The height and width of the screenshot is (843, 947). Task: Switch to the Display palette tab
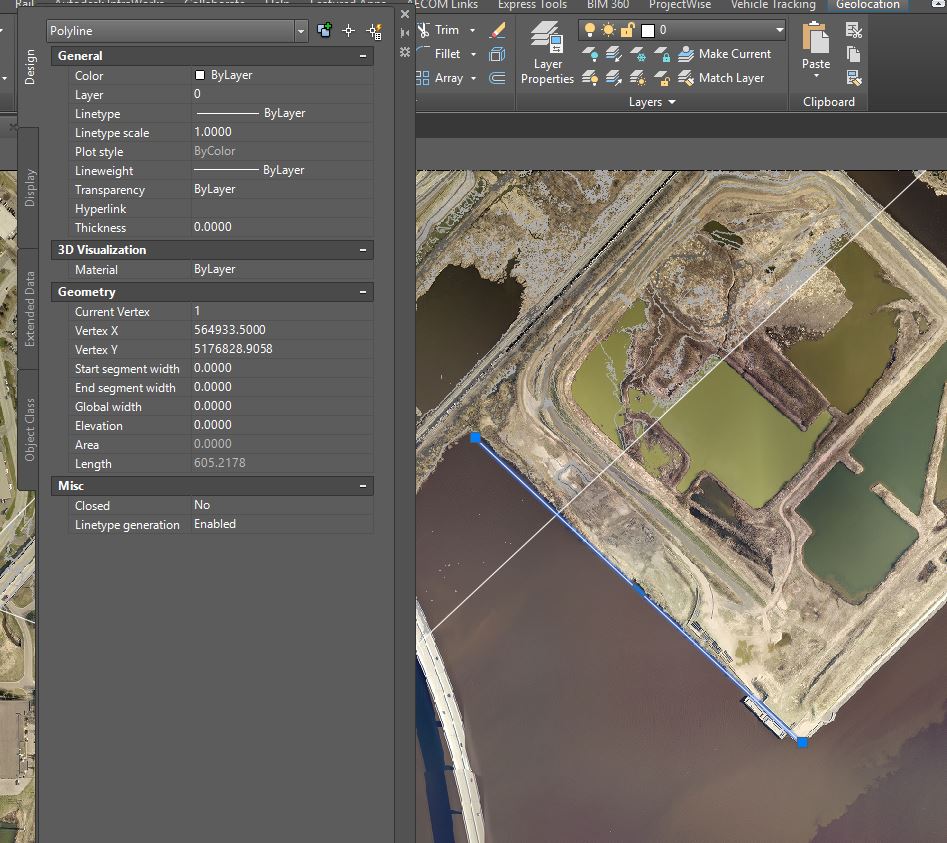click(x=30, y=187)
